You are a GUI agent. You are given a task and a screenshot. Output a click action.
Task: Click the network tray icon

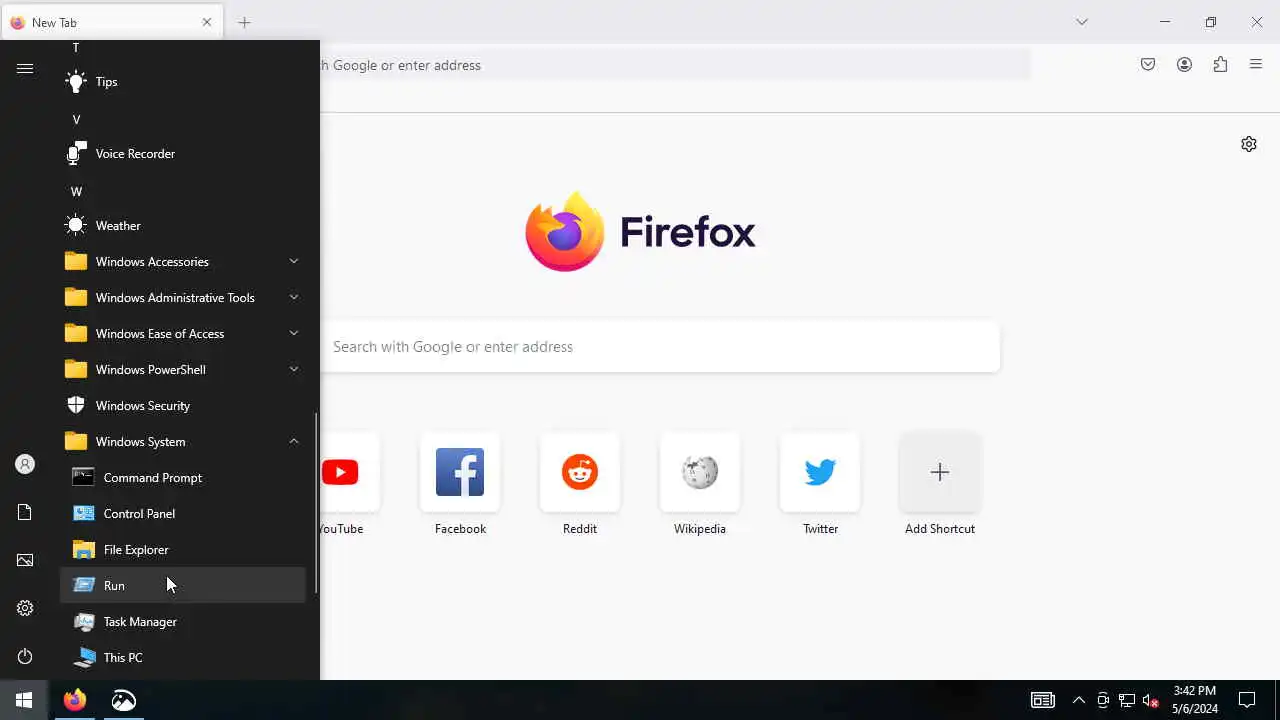[x=1127, y=700]
